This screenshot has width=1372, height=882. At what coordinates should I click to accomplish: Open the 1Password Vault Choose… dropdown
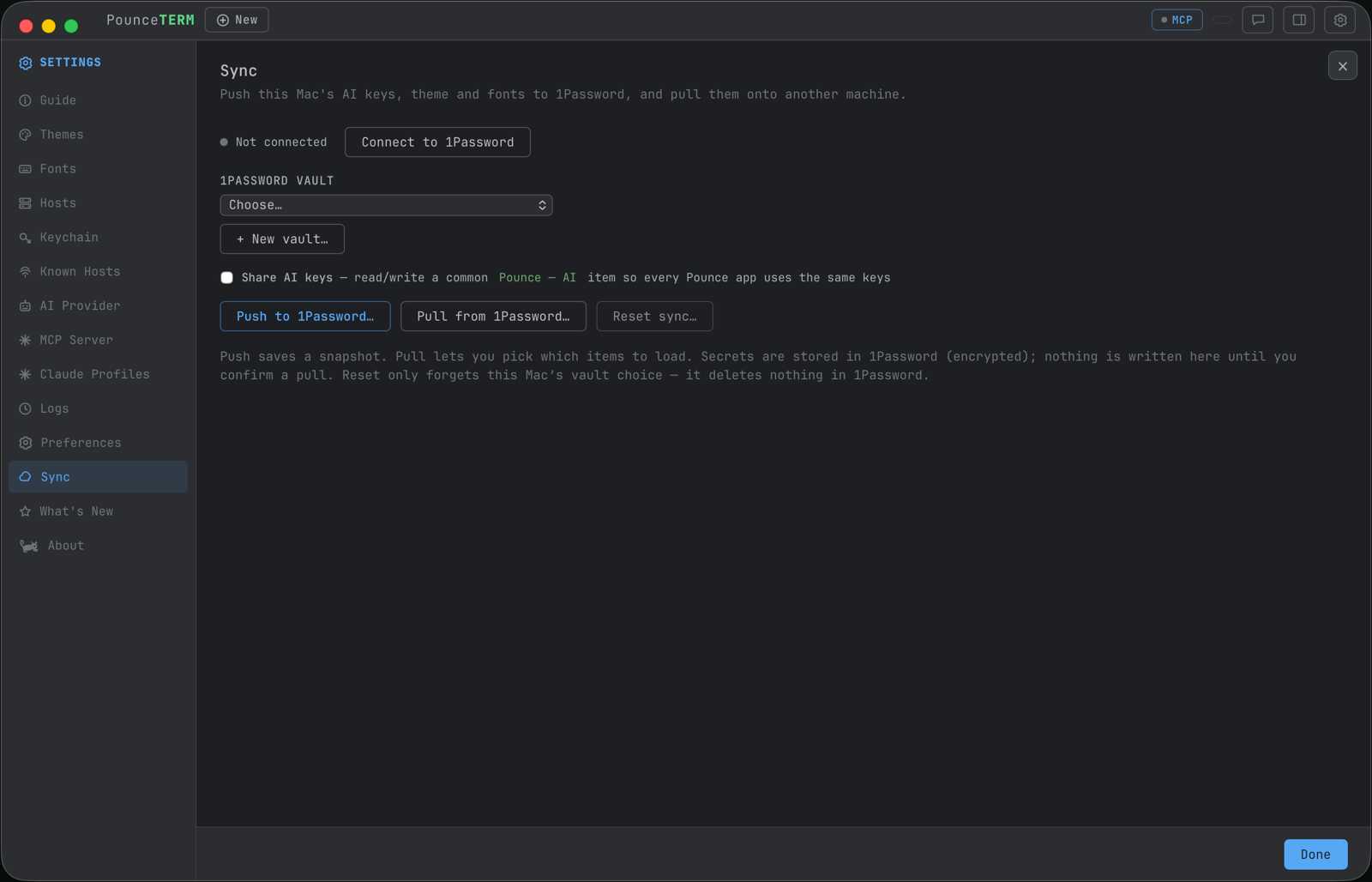[386, 205]
